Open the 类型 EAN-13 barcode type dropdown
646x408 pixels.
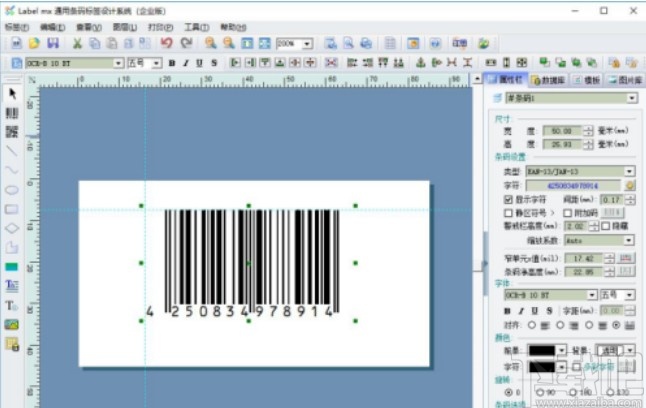[x=629, y=171]
